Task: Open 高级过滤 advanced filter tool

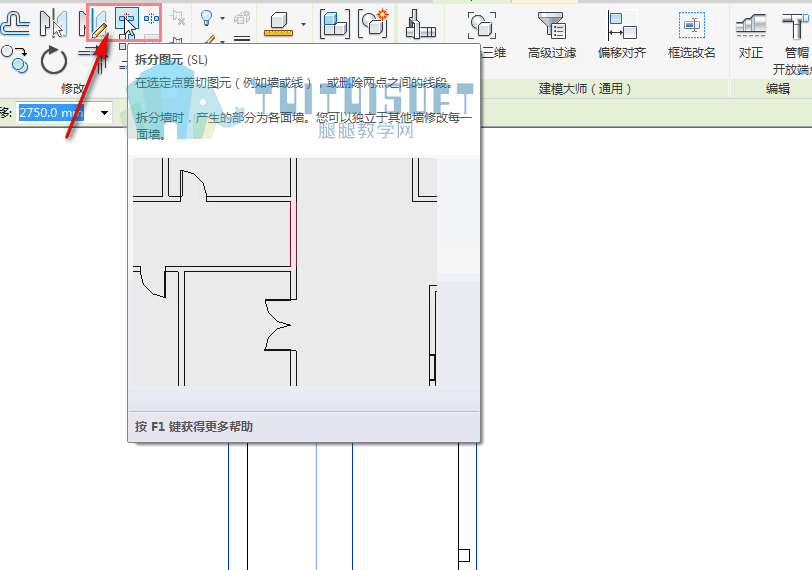Action: pos(552,35)
